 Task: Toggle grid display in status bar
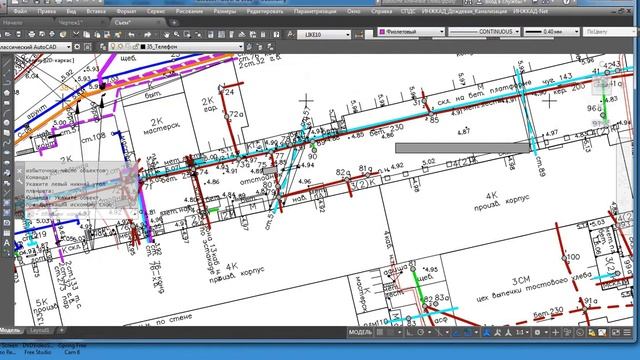tap(380, 333)
